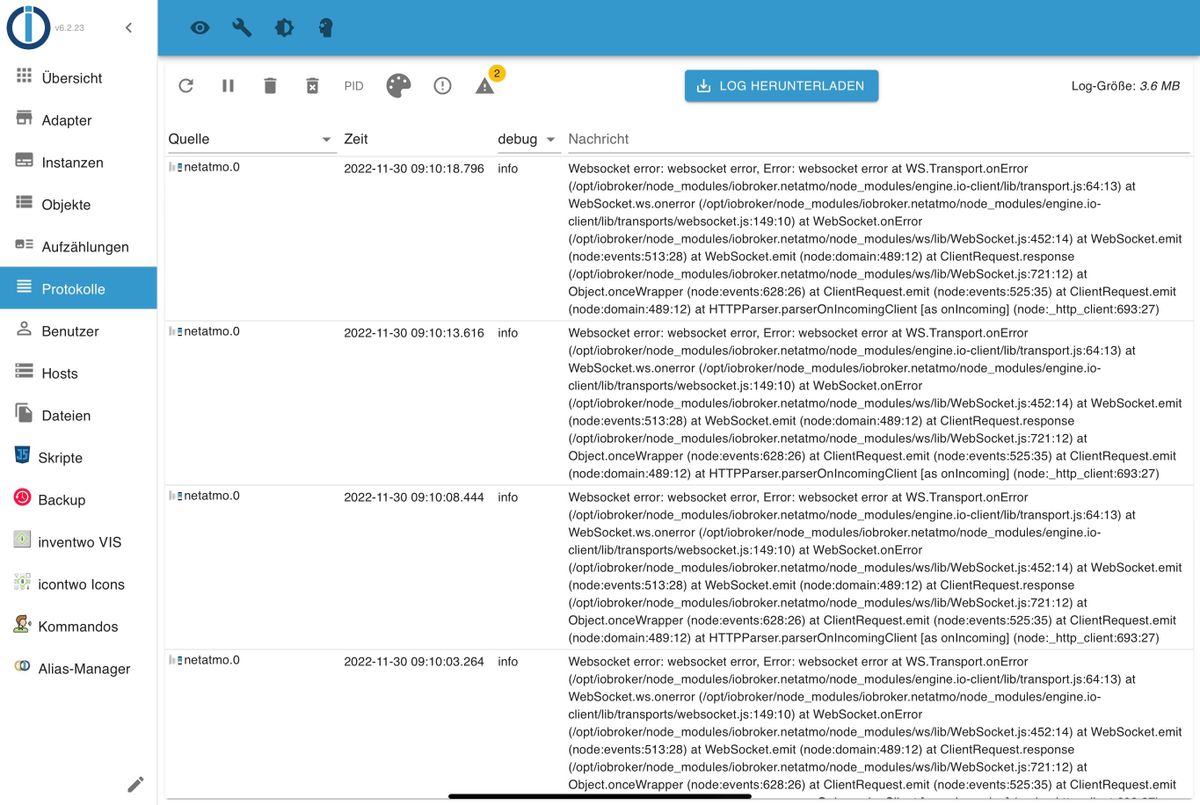Screen dimensions: 1200x805
Task: Click the inventwo VIS icon
Action: click(22, 540)
